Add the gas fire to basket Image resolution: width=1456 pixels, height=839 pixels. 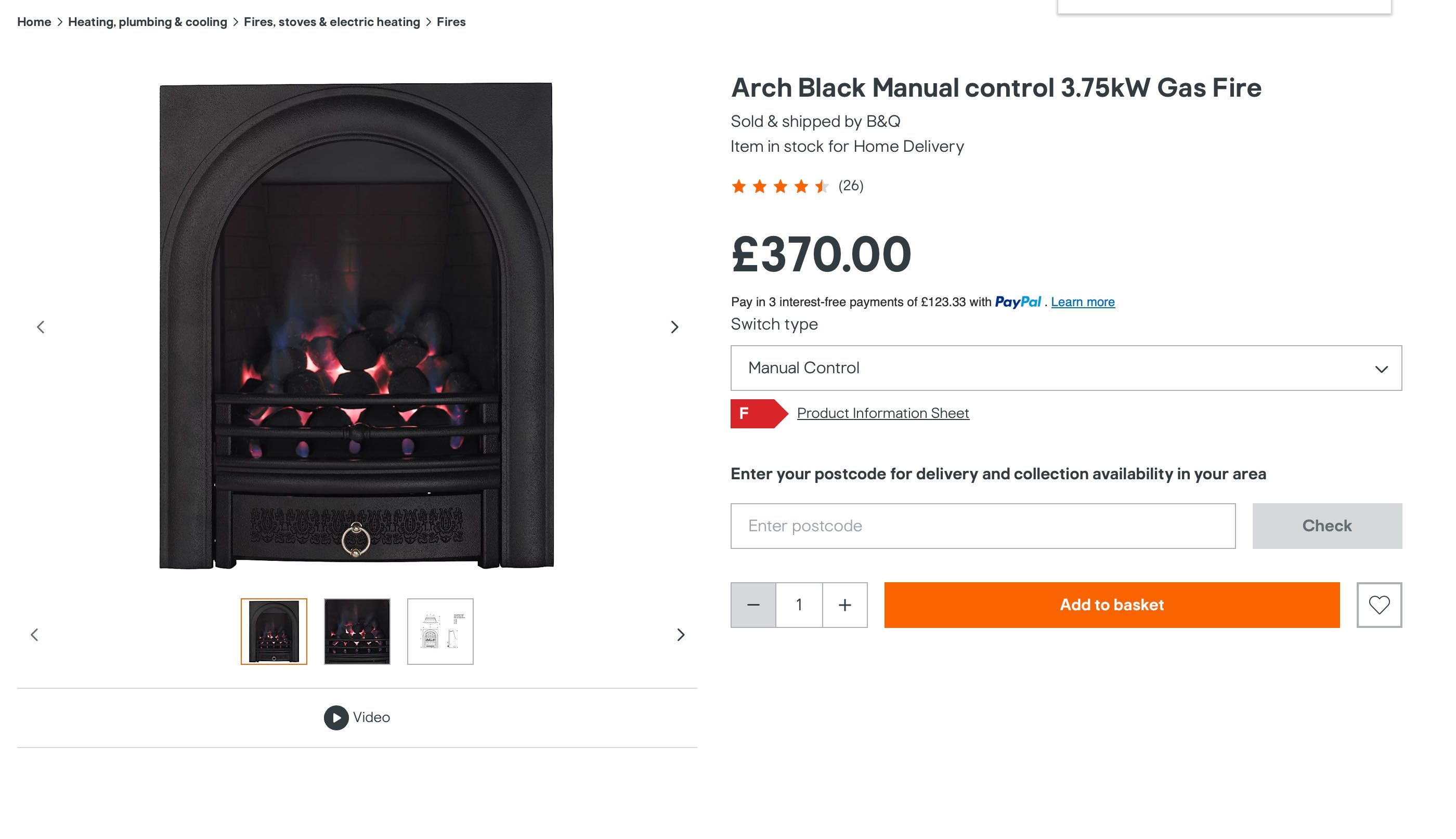point(1111,605)
